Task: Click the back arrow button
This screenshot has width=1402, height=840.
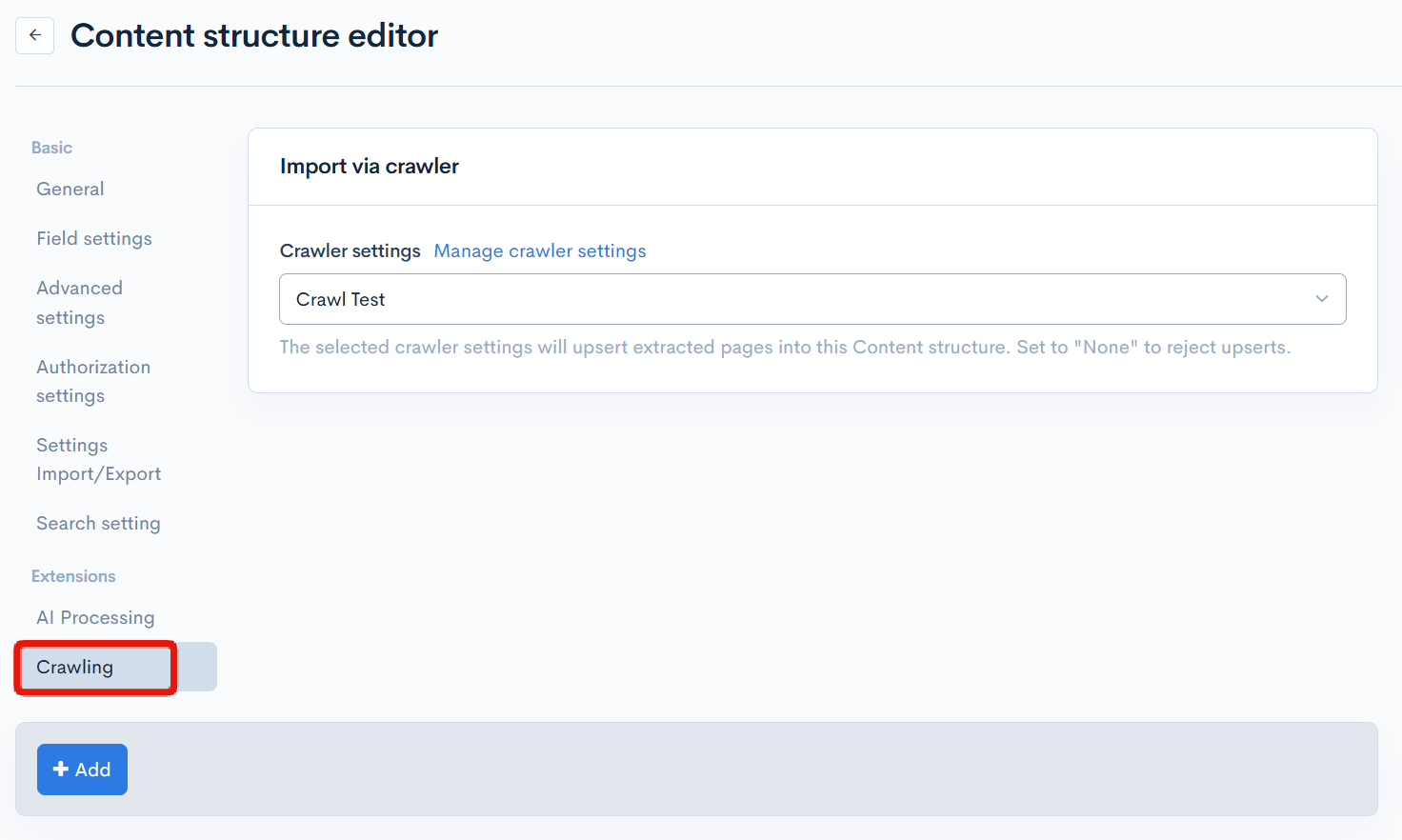Action: tap(34, 35)
